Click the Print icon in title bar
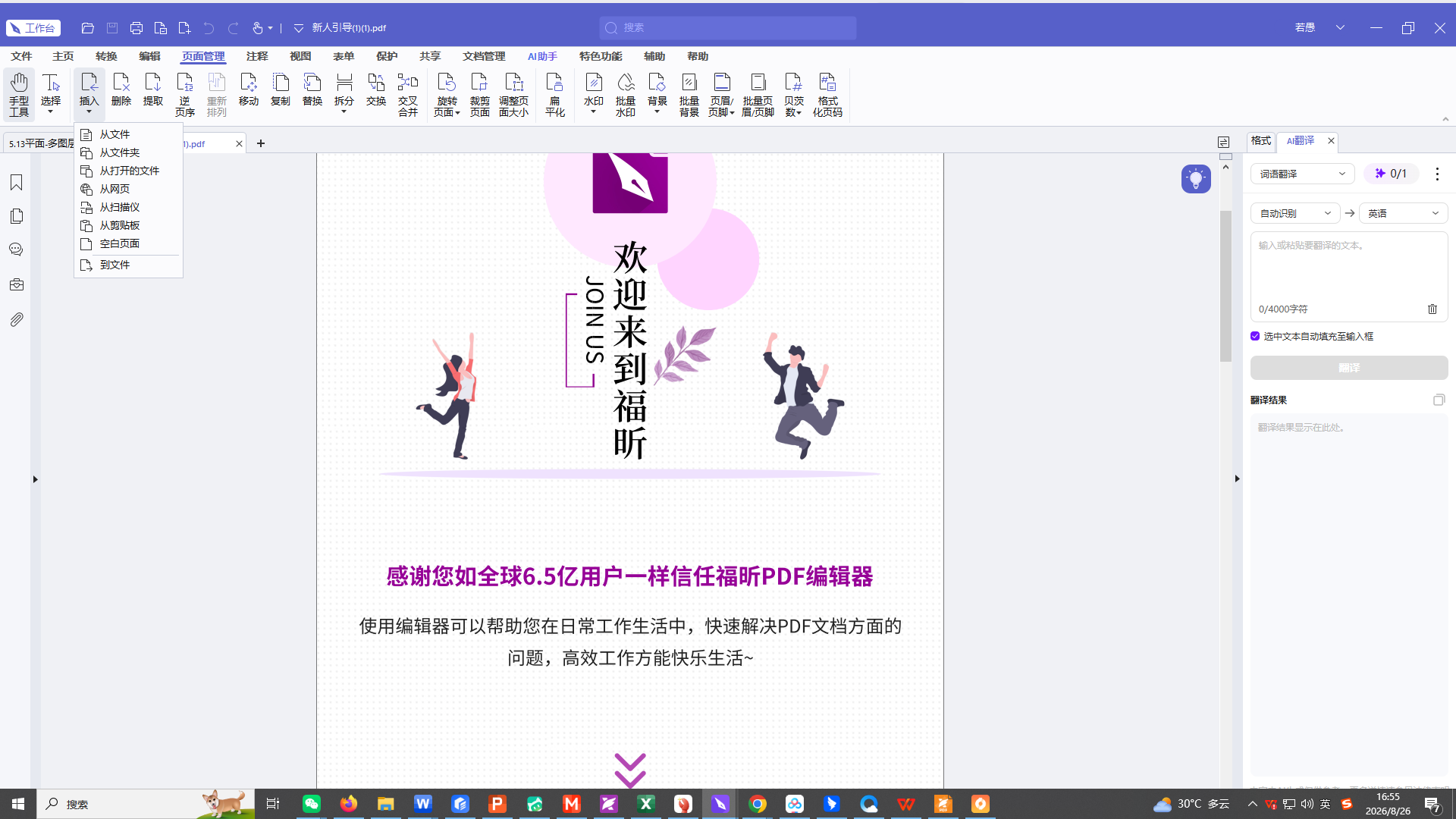The height and width of the screenshot is (819, 1456). point(136,28)
